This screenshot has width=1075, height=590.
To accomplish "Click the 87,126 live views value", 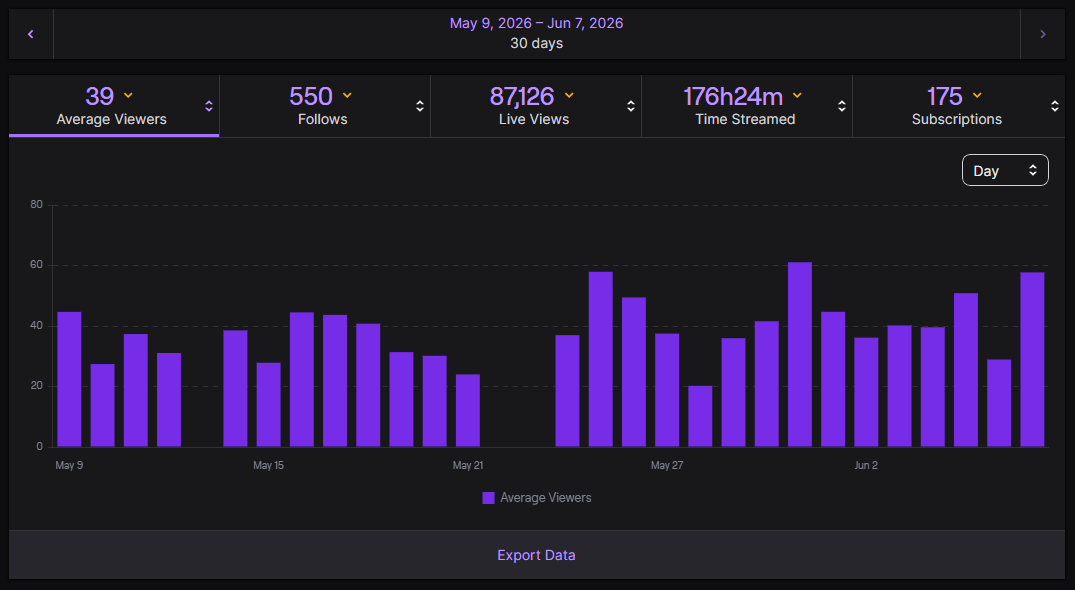I will pyautogui.click(x=522, y=97).
